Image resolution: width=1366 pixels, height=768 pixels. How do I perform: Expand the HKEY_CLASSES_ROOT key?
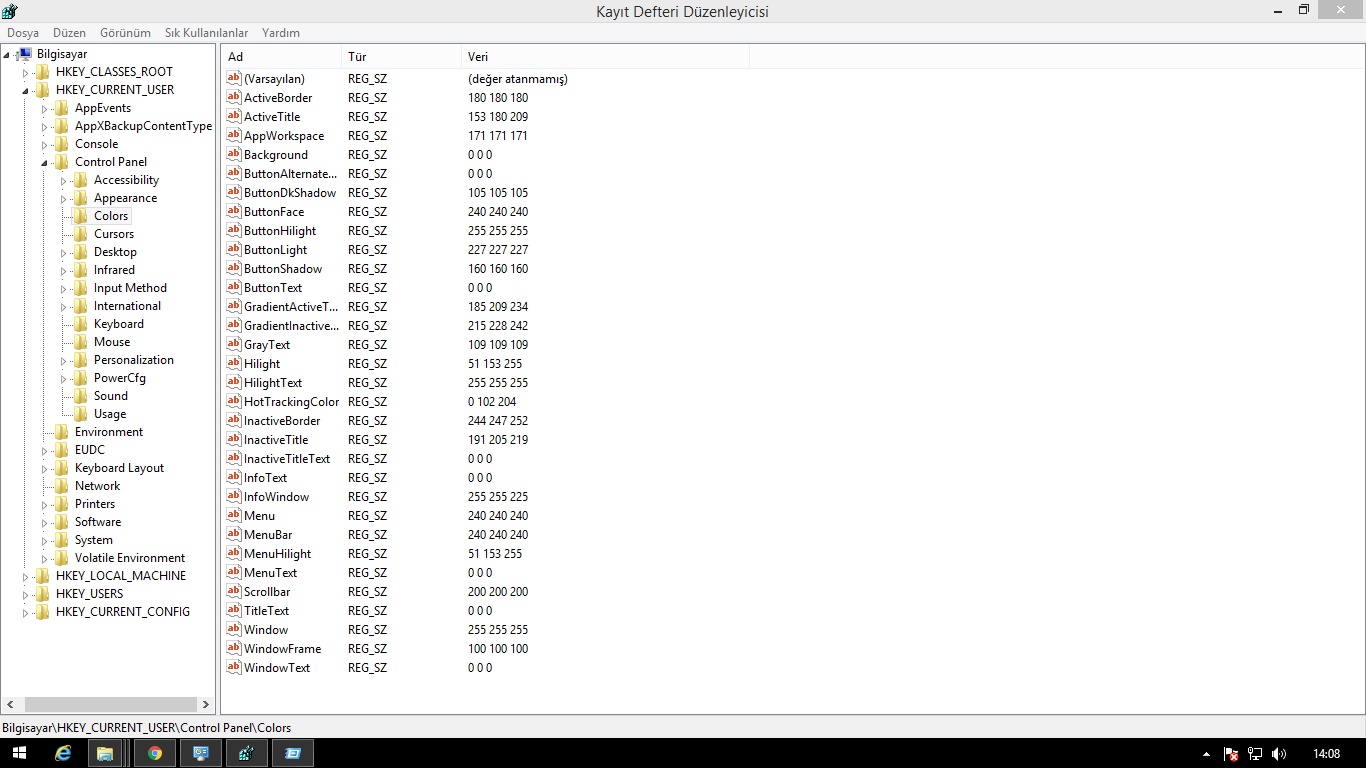pyautogui.click(x=26, y=73)
